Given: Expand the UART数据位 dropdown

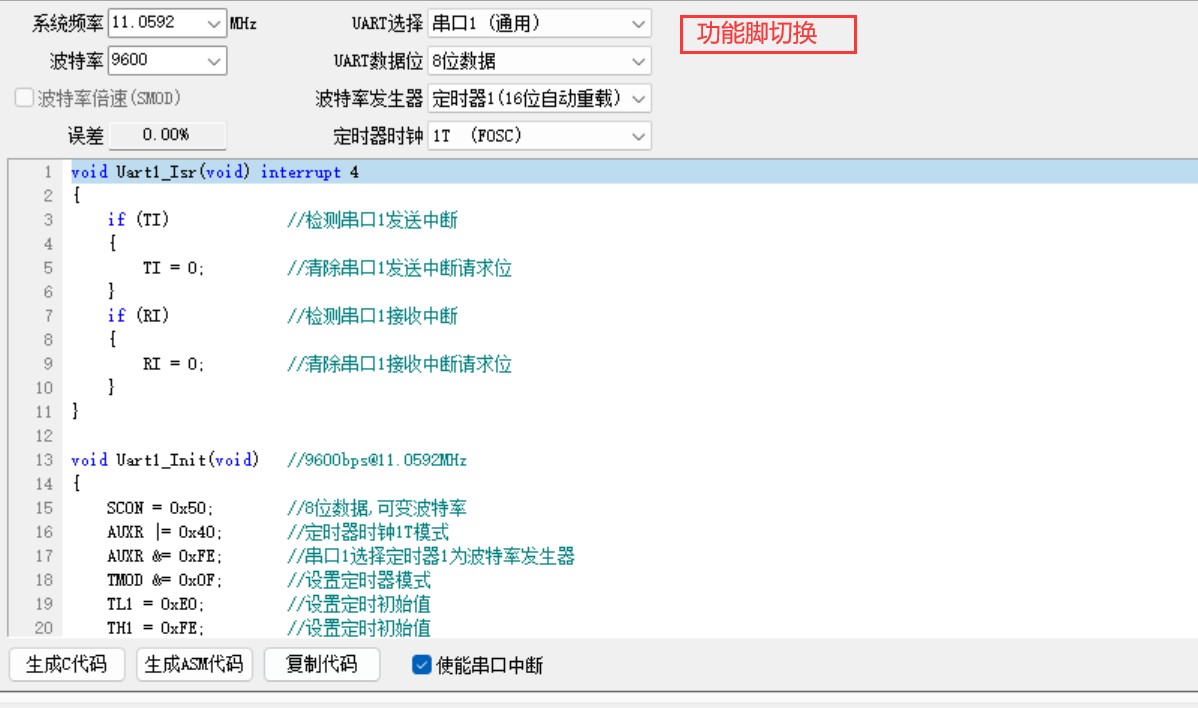Looking at the screenshot, I should [x=638, y=61].
